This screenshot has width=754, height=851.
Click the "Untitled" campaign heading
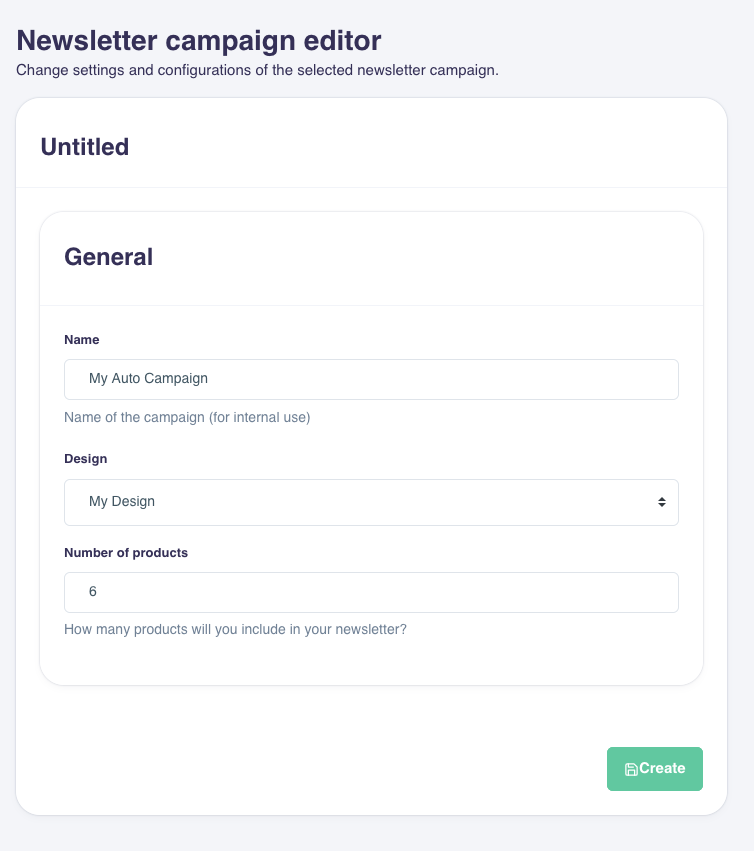click(x=85, y=147)
